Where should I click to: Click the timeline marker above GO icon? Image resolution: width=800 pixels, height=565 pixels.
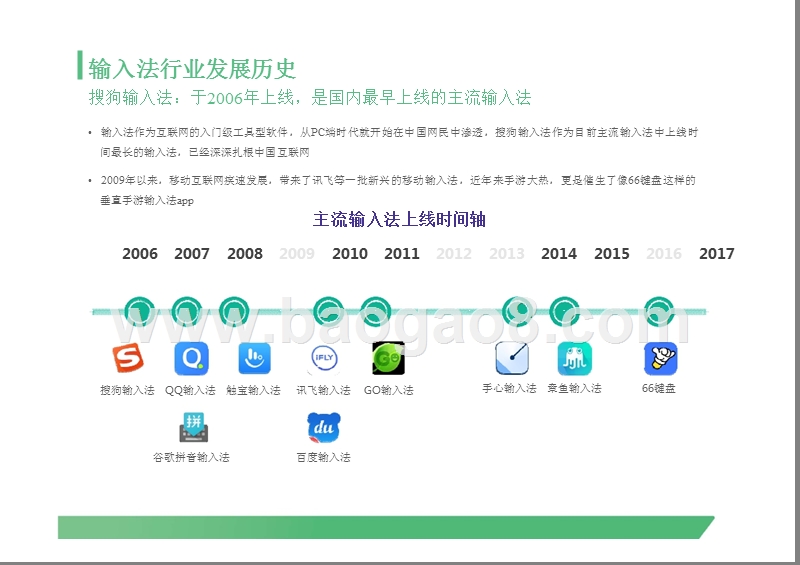(376, 311)
